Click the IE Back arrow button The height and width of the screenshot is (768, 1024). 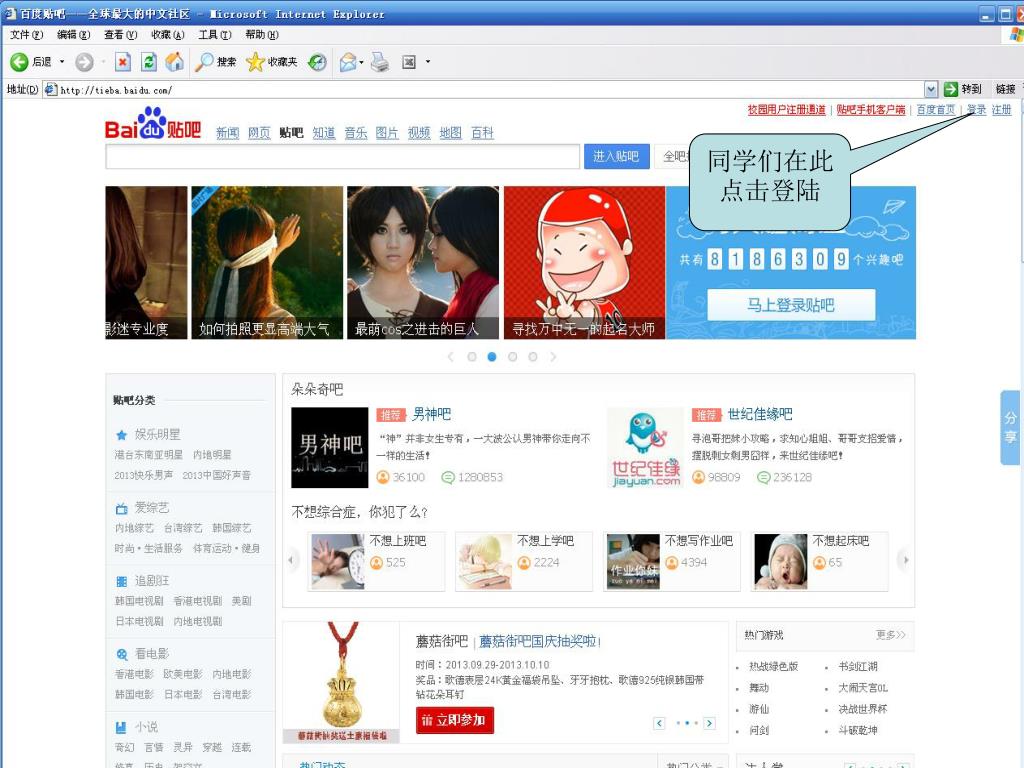pyautogui.click(x=19, y=62)
